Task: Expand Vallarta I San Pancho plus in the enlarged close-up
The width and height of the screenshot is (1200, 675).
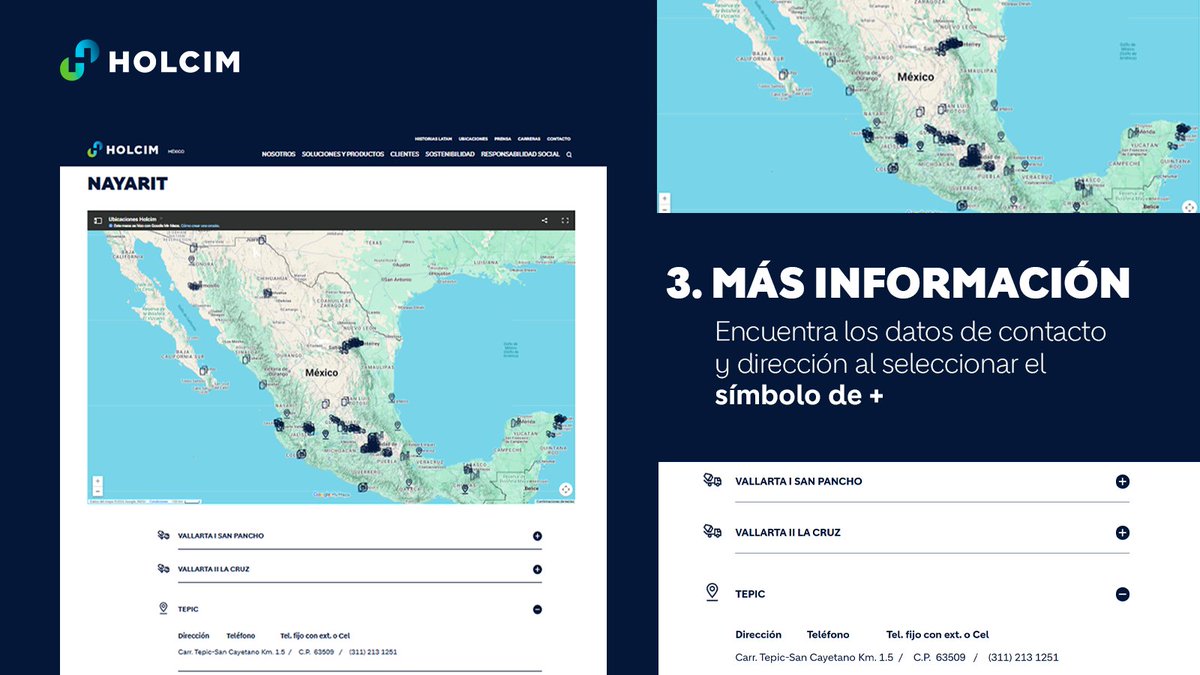Action: click(x=1122, y=481)
